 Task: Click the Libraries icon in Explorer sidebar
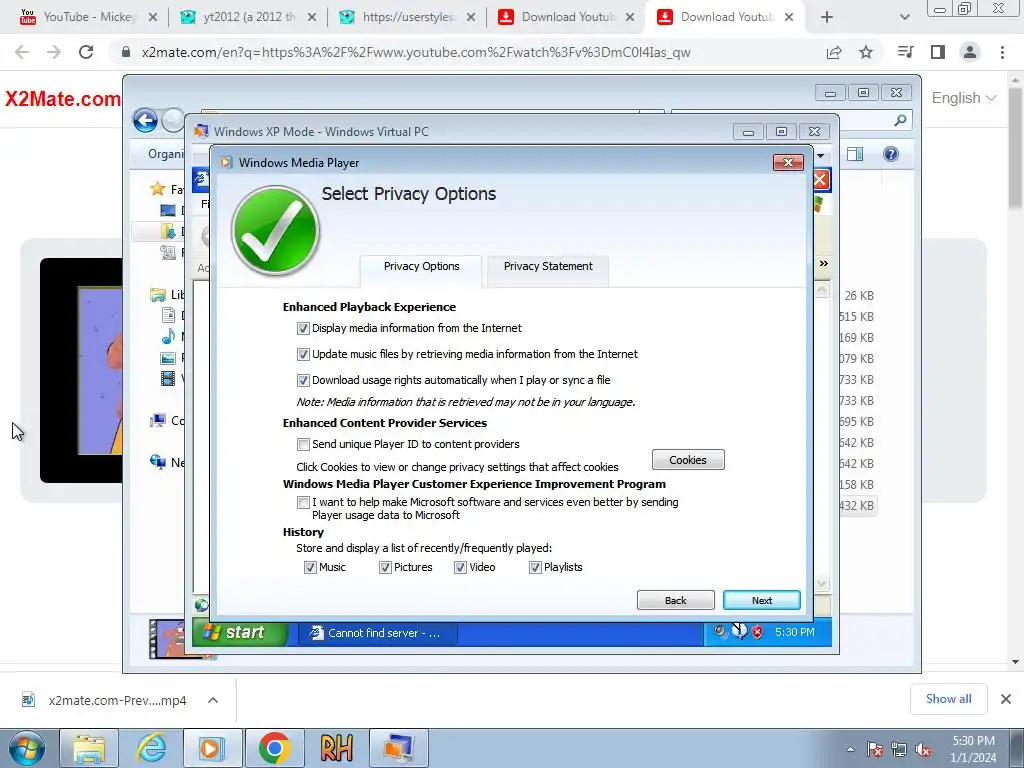tap(157, 295)
